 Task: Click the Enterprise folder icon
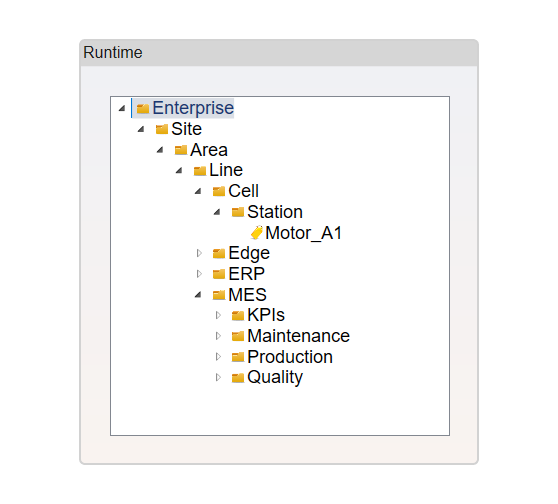(x=143, y=109)
